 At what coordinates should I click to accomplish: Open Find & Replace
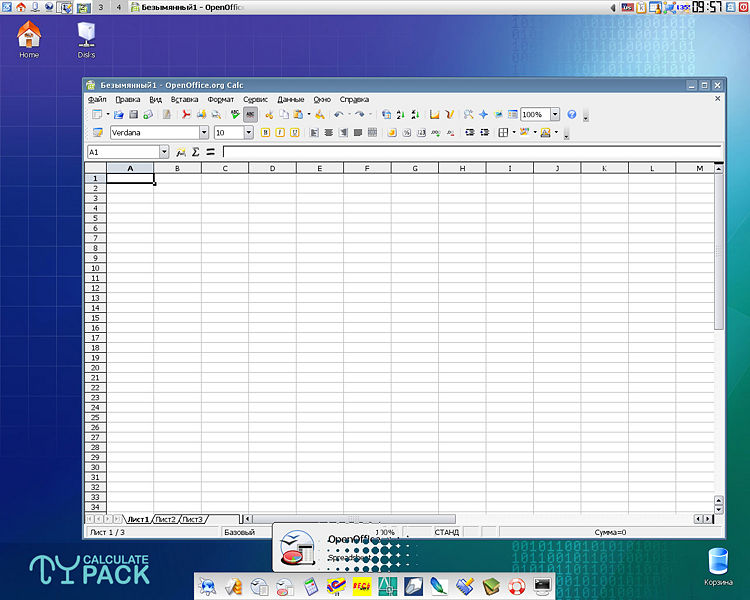tap(468, 114)
